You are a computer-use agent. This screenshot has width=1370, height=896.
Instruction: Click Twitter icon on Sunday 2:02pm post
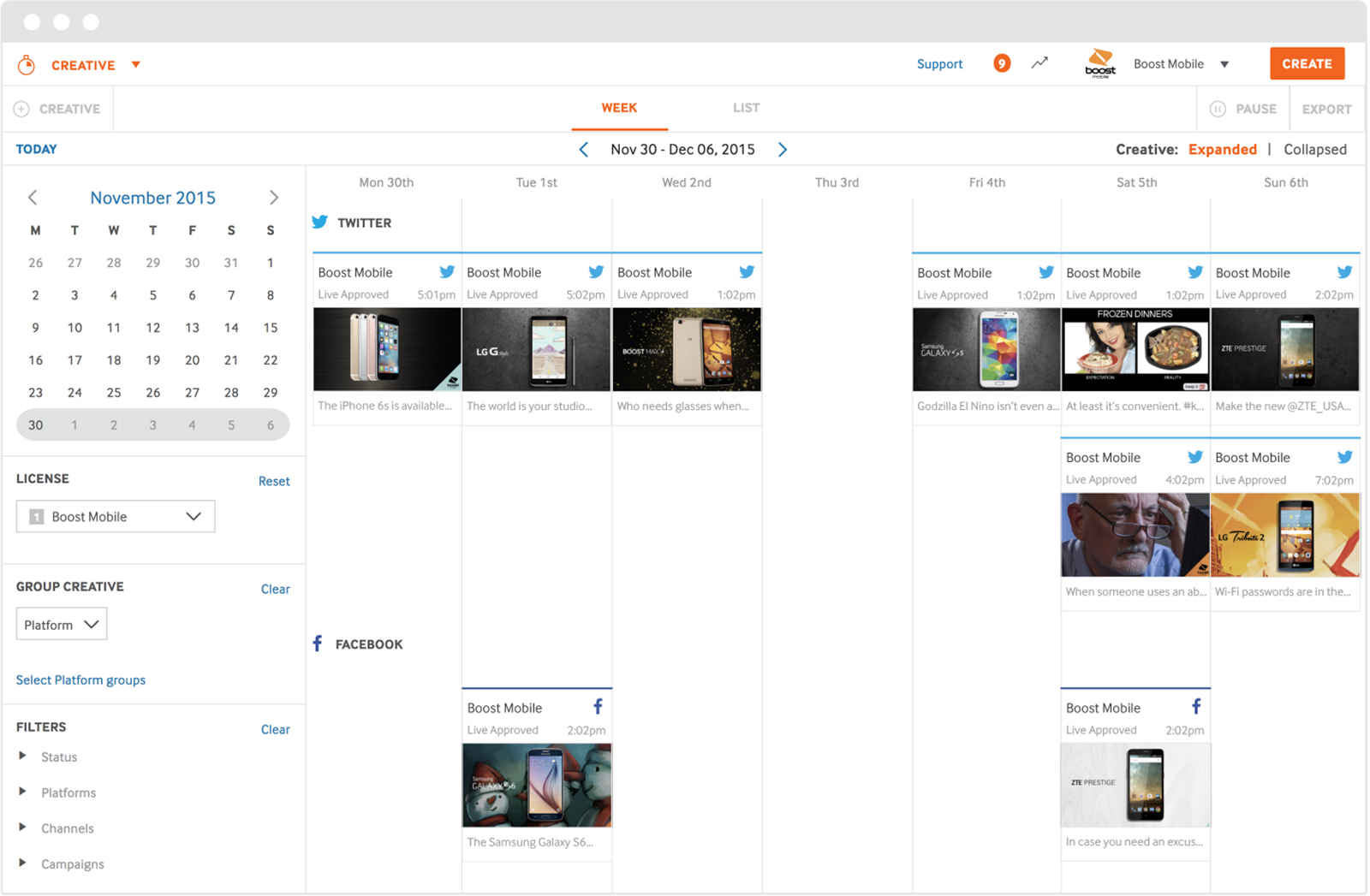[1344, 272]
